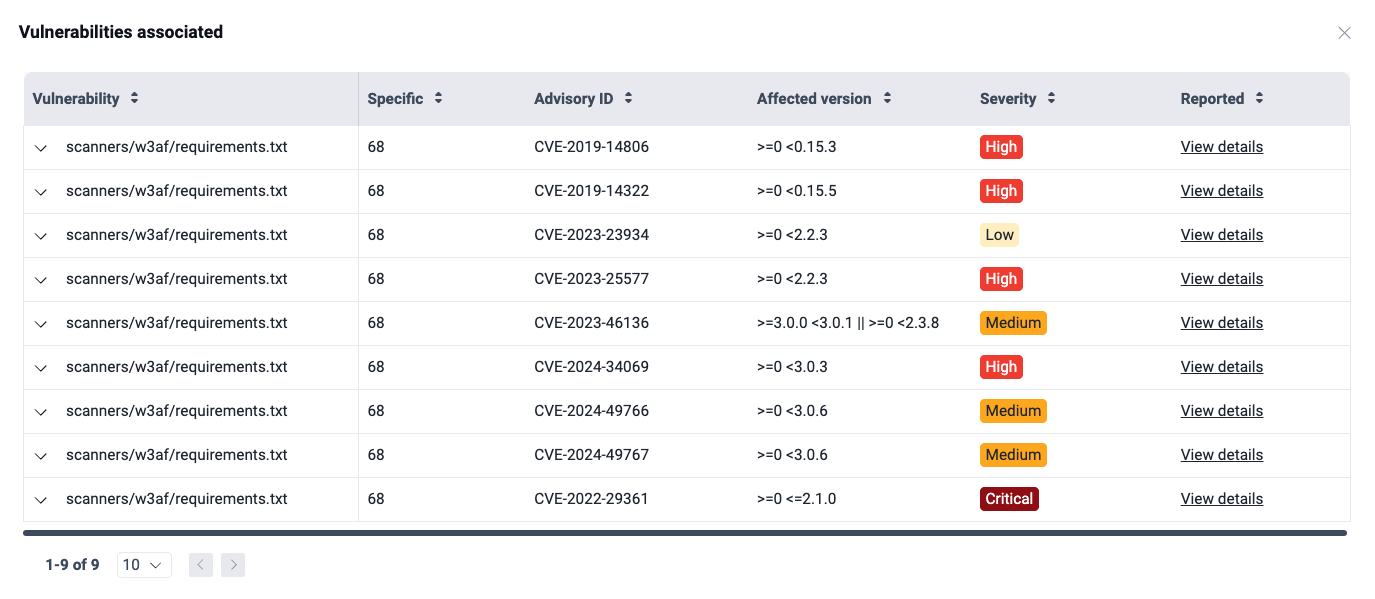Sort the table by Vulnerability column
1375x599 pixels.
tap(132, 98)
